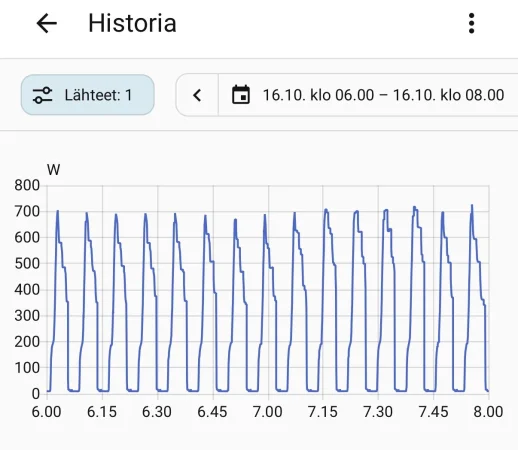518x450 pixels.
Task: Go back with the arrow icon
Action: pyautogui.click(x=47, y=23)
